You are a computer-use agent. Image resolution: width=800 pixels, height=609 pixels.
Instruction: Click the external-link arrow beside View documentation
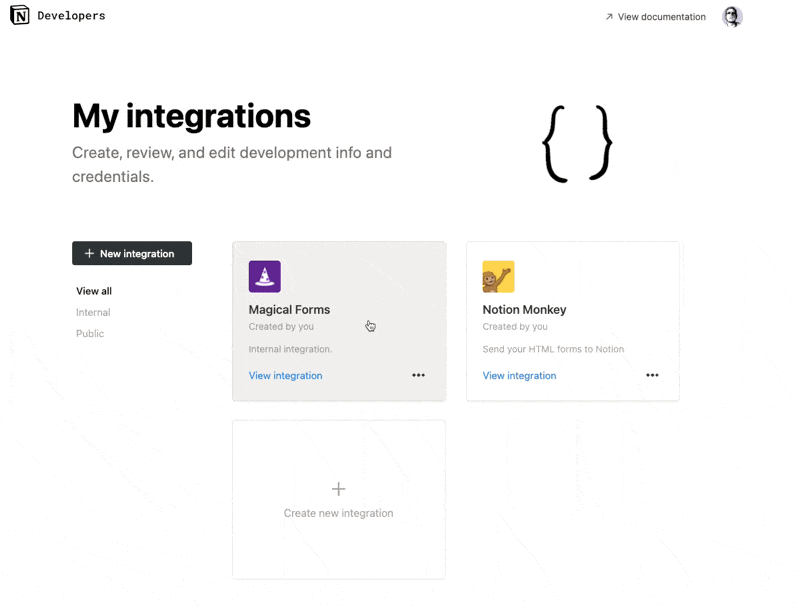608,17
